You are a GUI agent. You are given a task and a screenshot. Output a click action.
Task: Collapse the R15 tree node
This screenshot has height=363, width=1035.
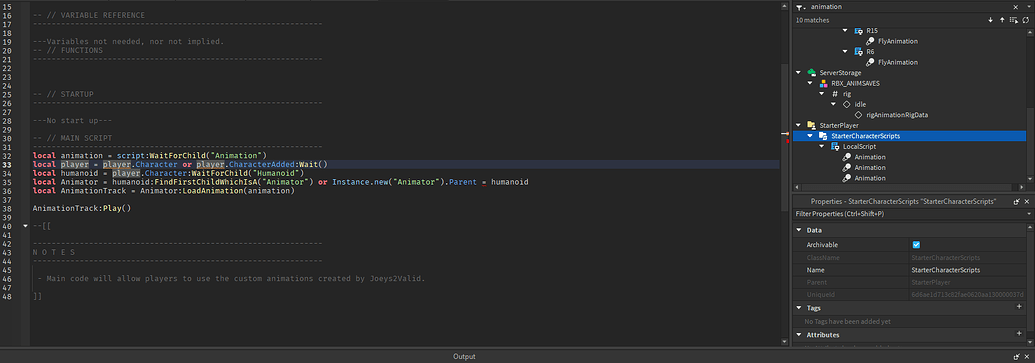846,30
